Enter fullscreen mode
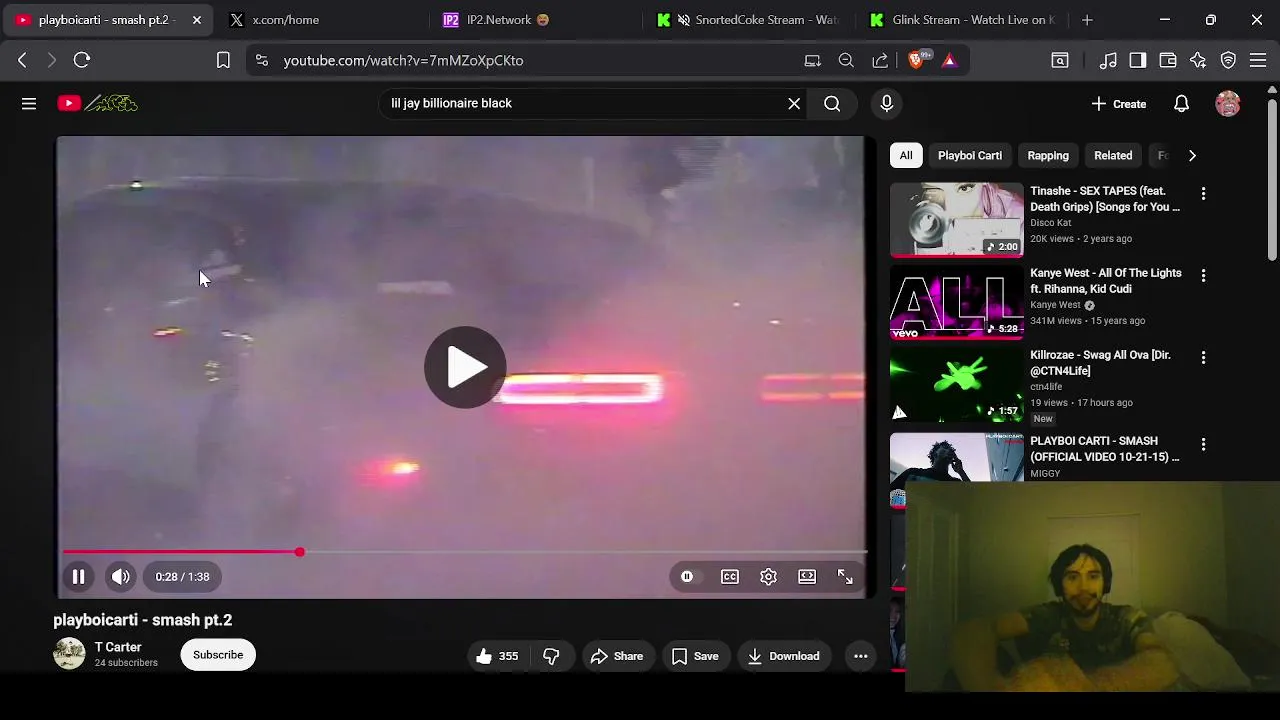1280x720 pixels. 845,576
